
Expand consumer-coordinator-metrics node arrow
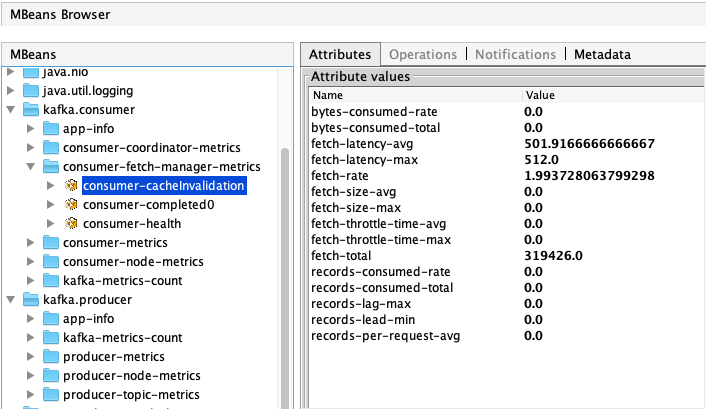31,147
